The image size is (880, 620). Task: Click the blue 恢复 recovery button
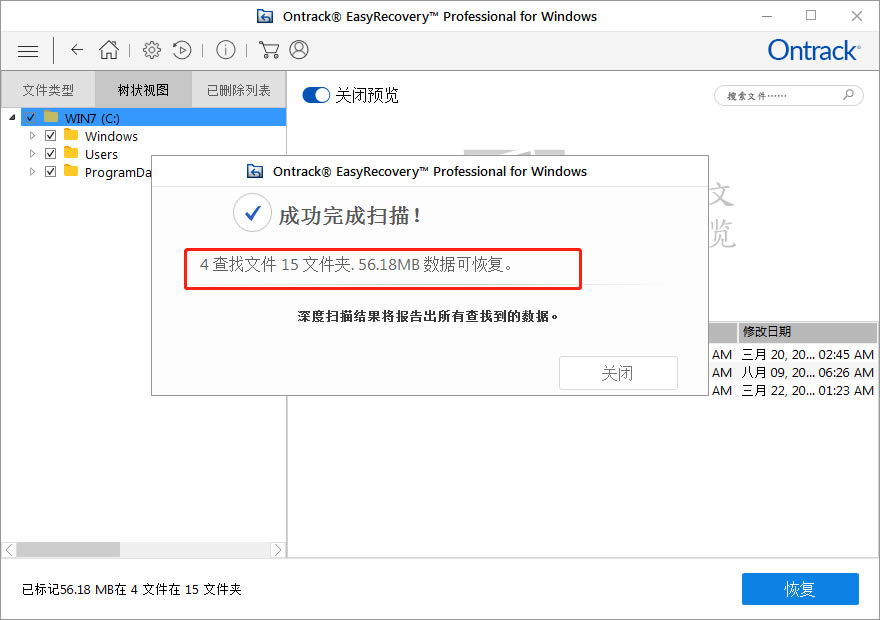pos(800,589)
